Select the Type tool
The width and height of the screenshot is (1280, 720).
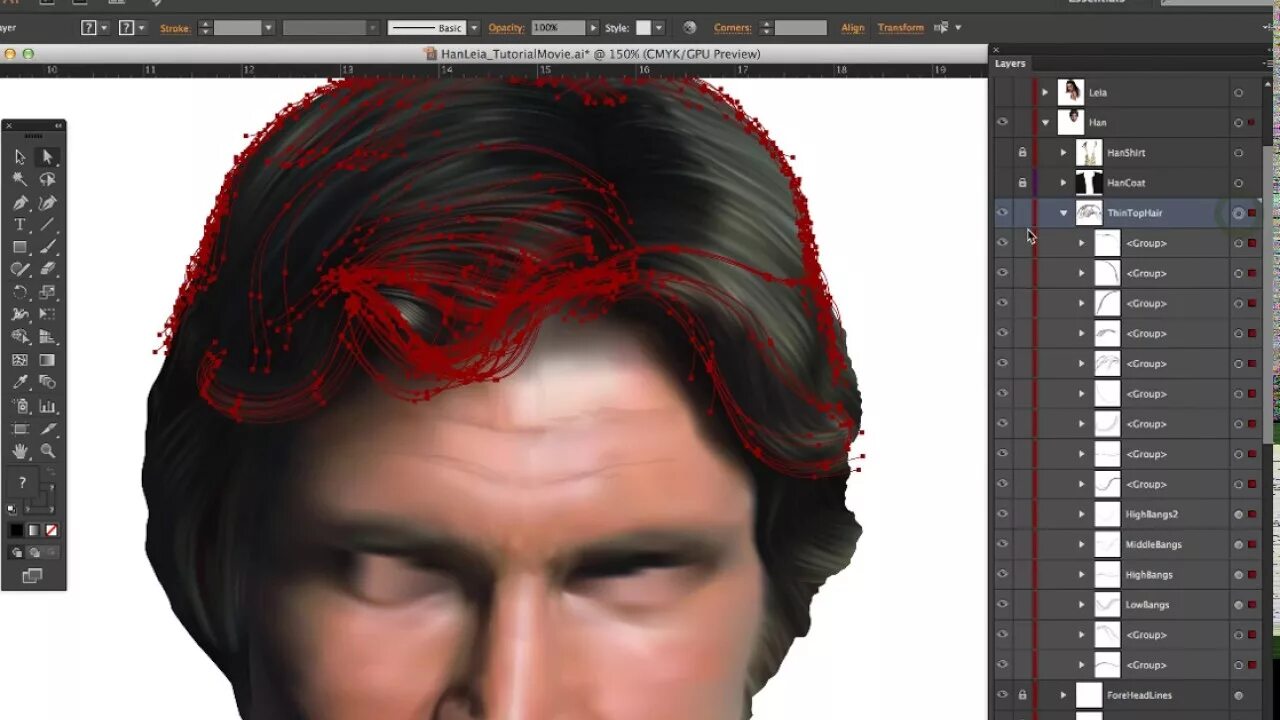(x=20, y=225)
